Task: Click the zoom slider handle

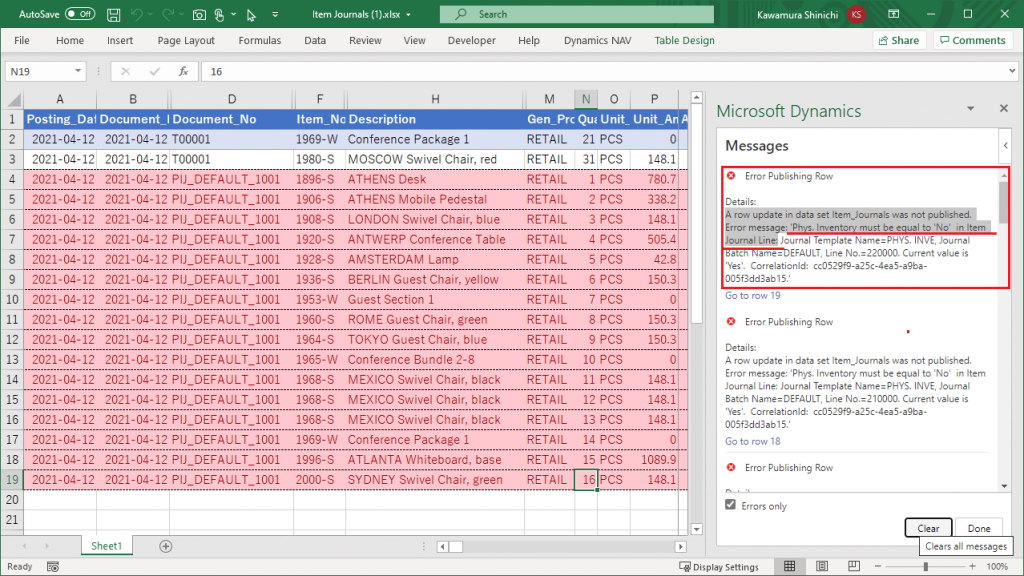Action: (925, 567)
